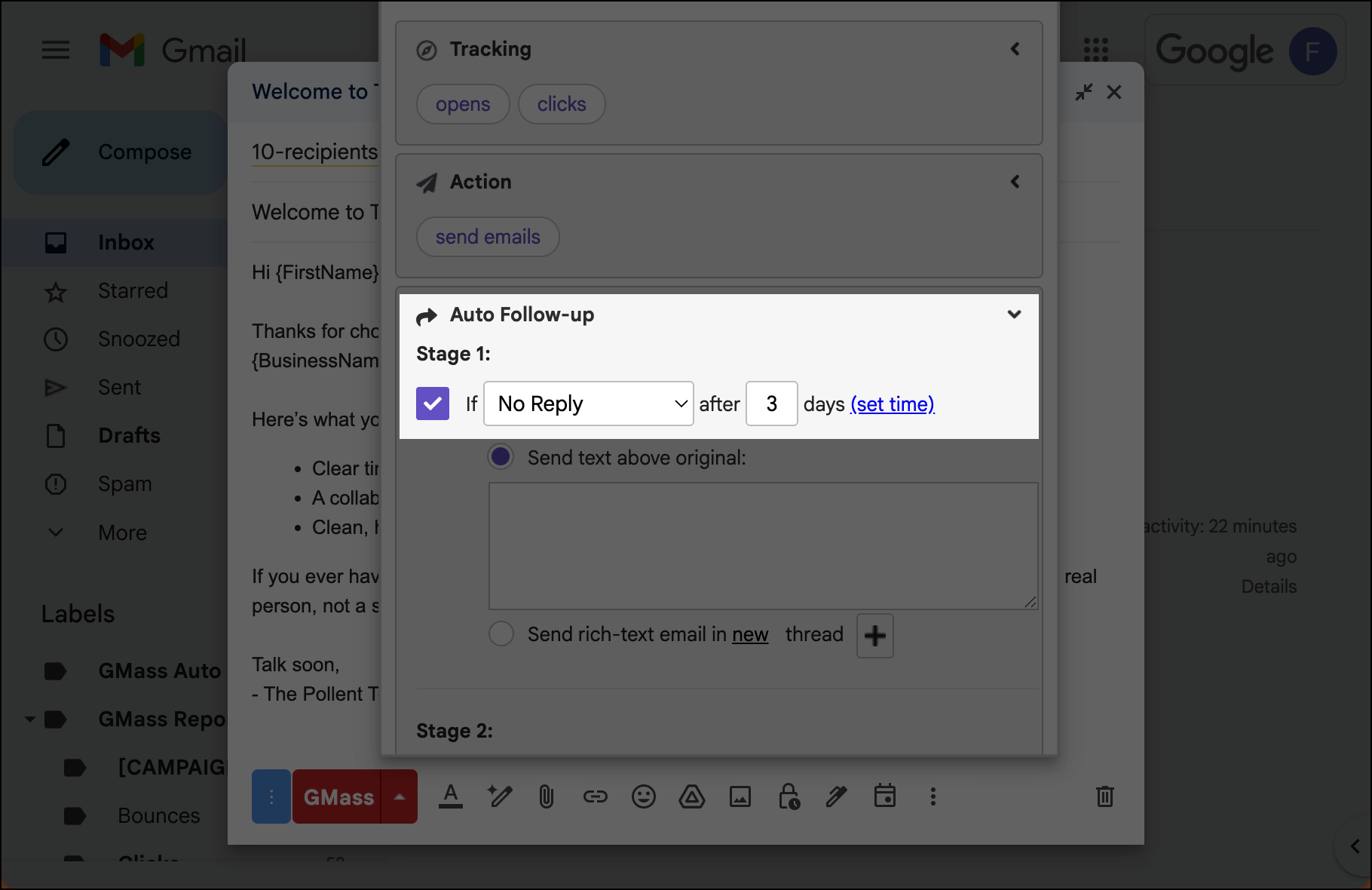Insert photo icon

(x=740, y=796)
